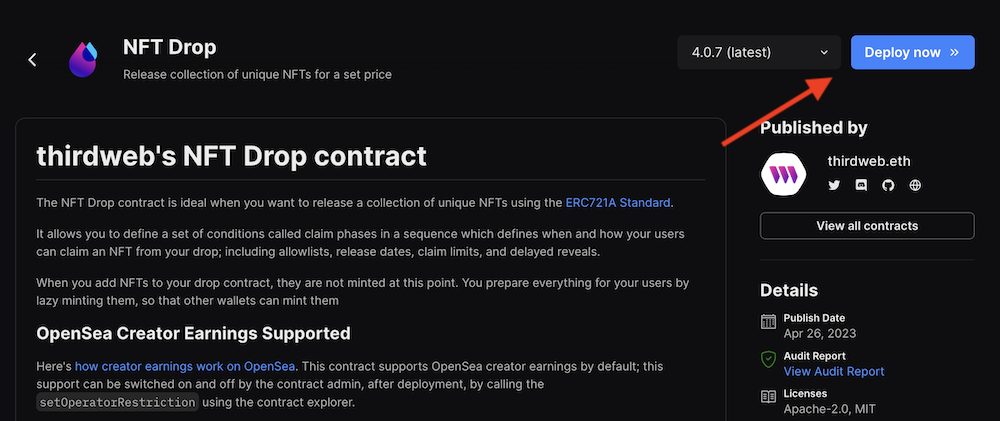
Task: Click the View all contracts button
Action: click(866, 226)
